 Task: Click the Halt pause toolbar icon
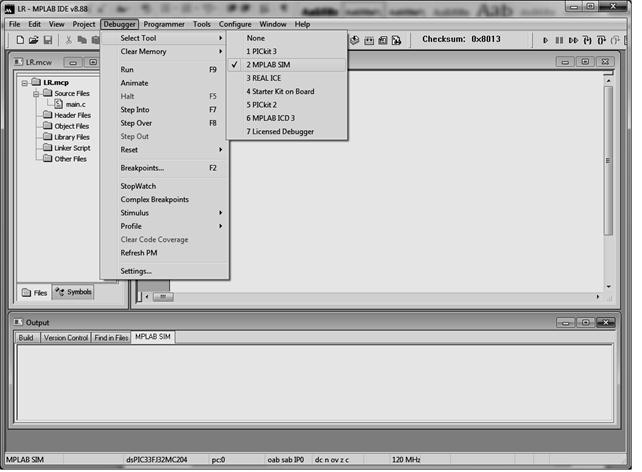[x=559, y=41]
